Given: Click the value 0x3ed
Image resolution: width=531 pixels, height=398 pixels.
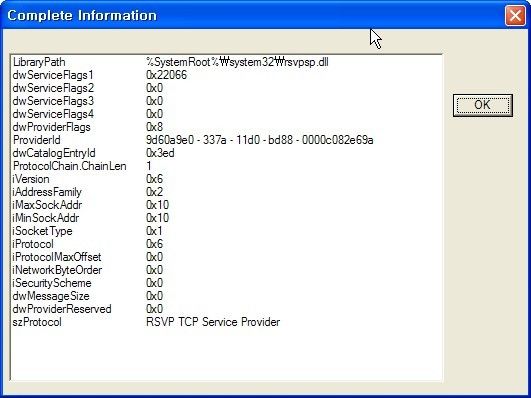Looking at the screenshot, I should tap(160, 153).
